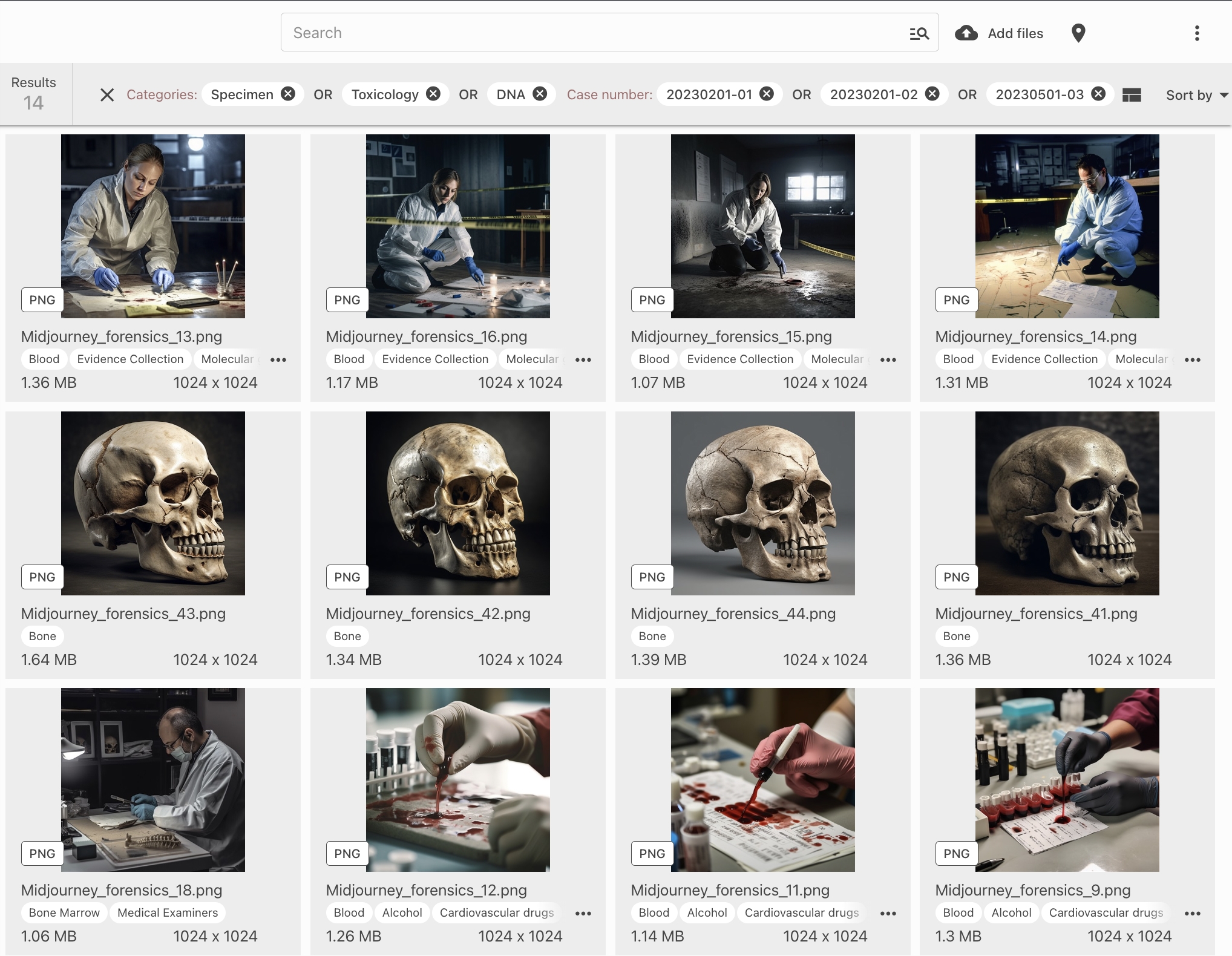Remove case number 20230201-01 filter
Viewport: 1232px width, 956px height.
[x=766, y=94]
